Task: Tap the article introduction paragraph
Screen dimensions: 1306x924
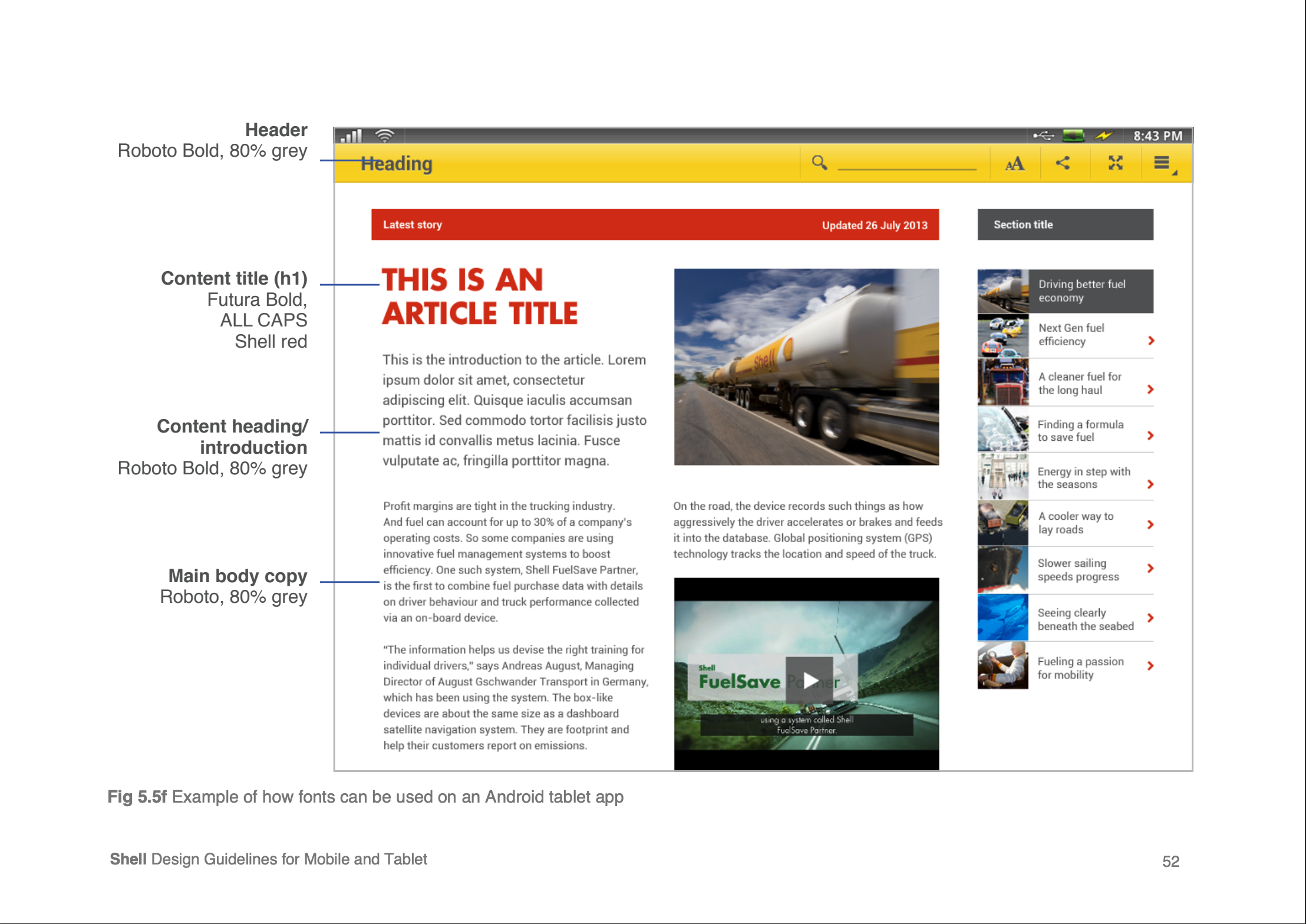Action: [515, 410]
